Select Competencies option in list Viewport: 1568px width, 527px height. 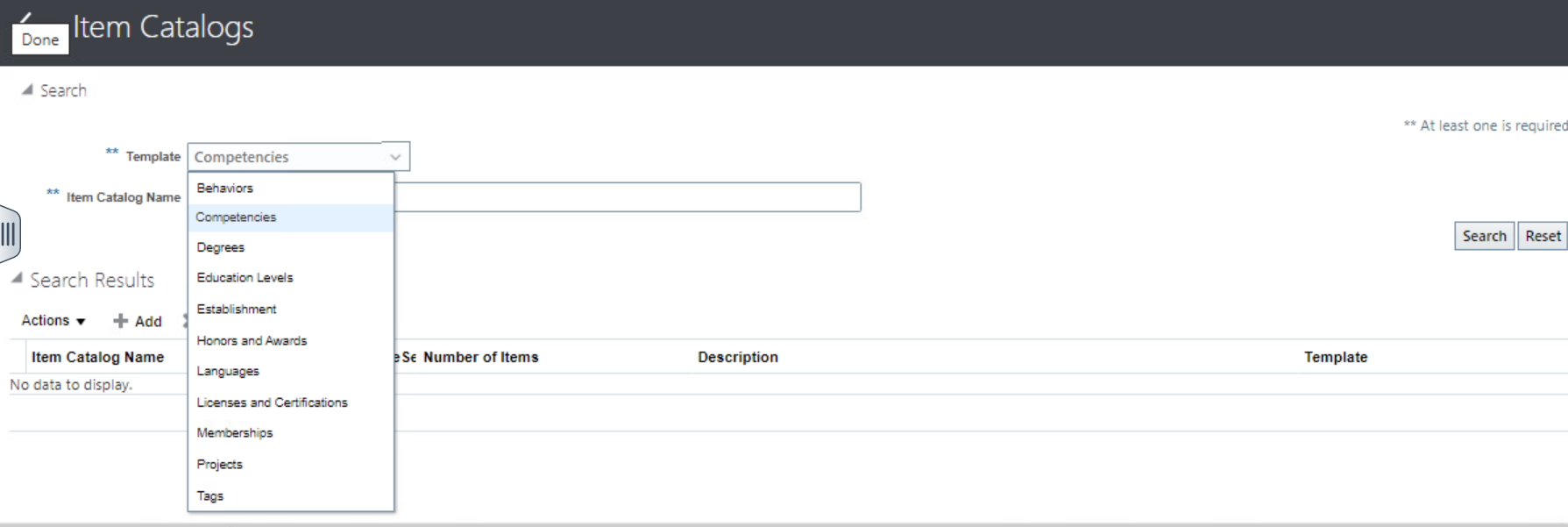[x=291, y=217]
